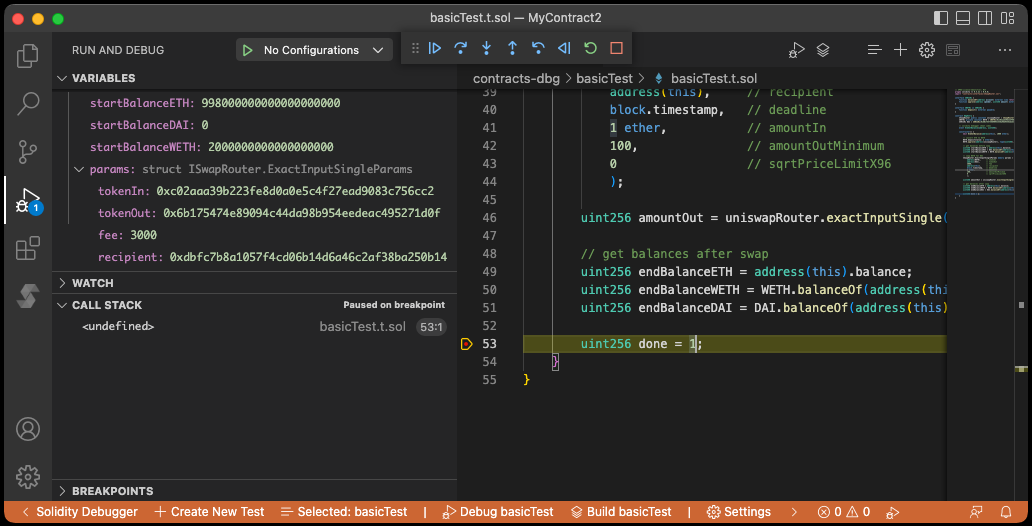The width and height of the screenshot is (1032, 526).
Task: Step into the function call
Action: click(487, 48)
